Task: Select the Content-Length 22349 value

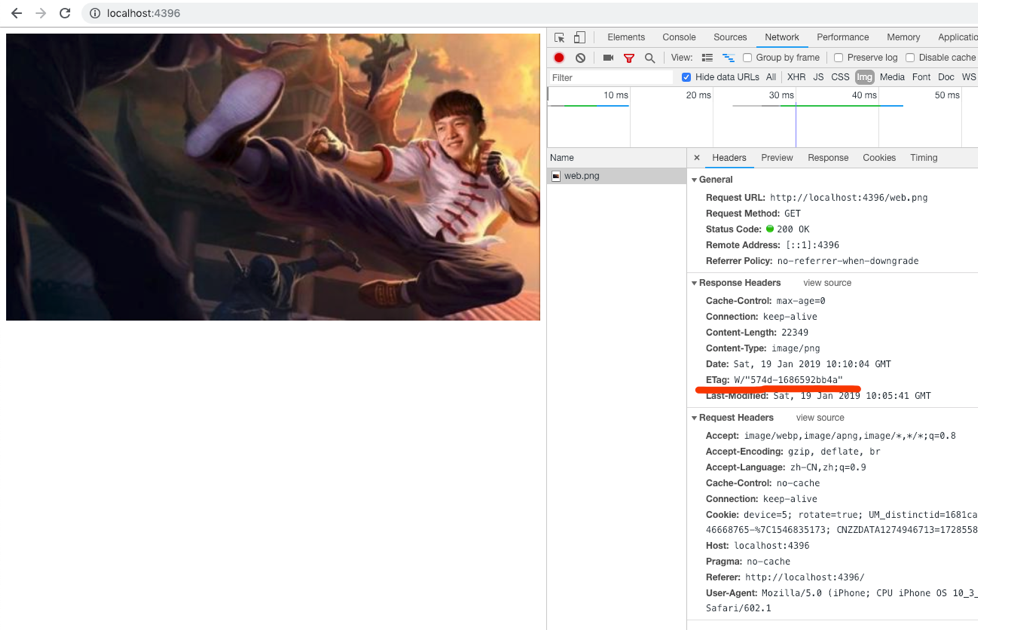Action: tap(794, 333)
